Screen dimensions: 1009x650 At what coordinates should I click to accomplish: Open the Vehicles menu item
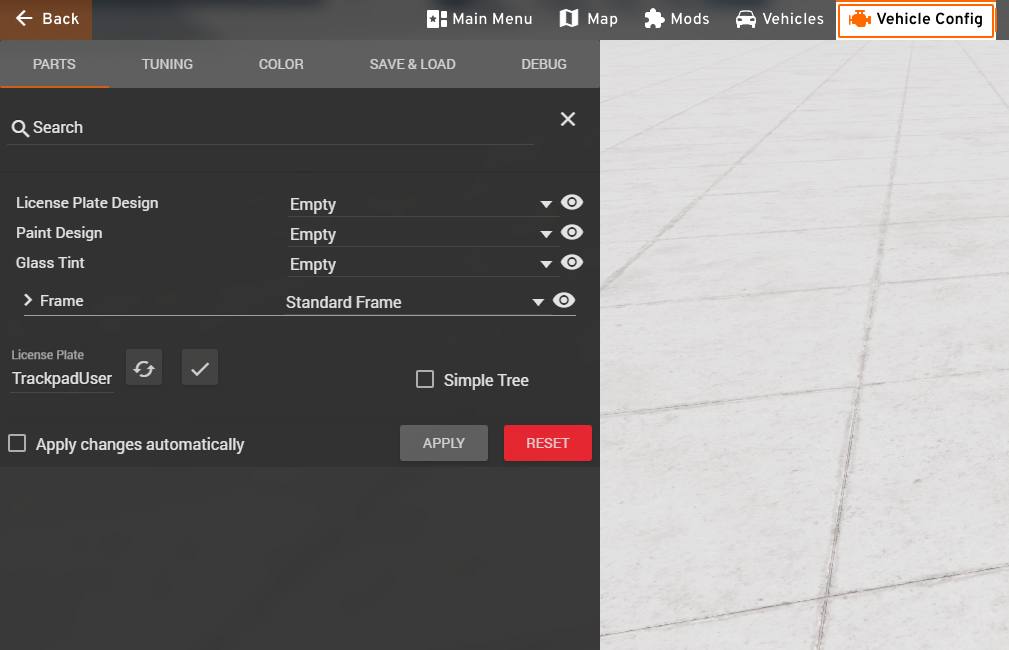pos(780,19)
